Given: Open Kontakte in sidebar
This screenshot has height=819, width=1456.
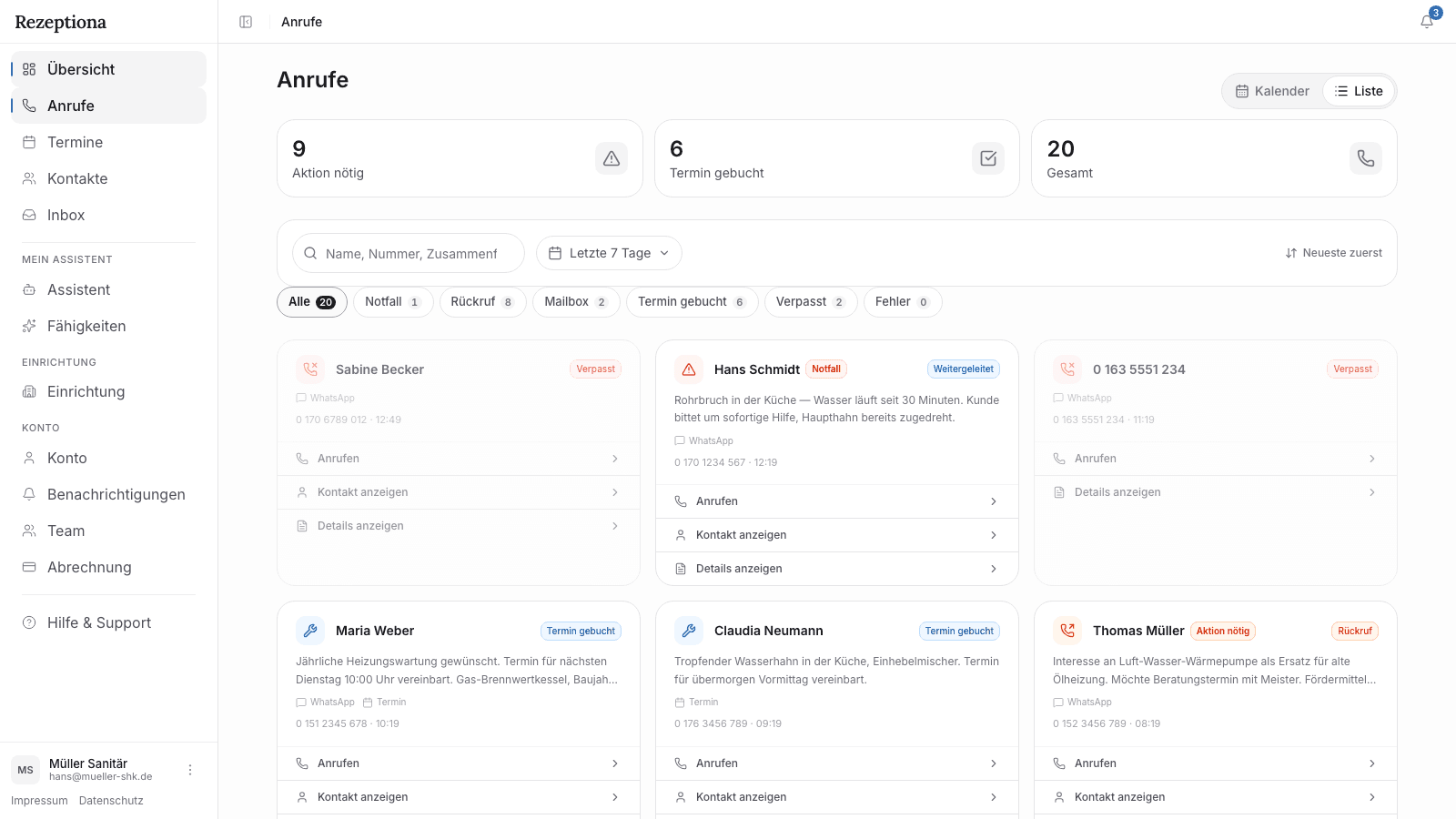Looking at the screenshot, I should pos(108,178).
